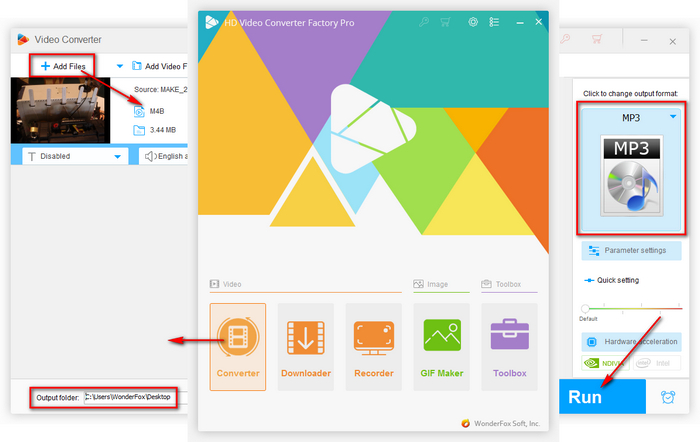
Task: Open the GIF Maker module
Action: 442,347
